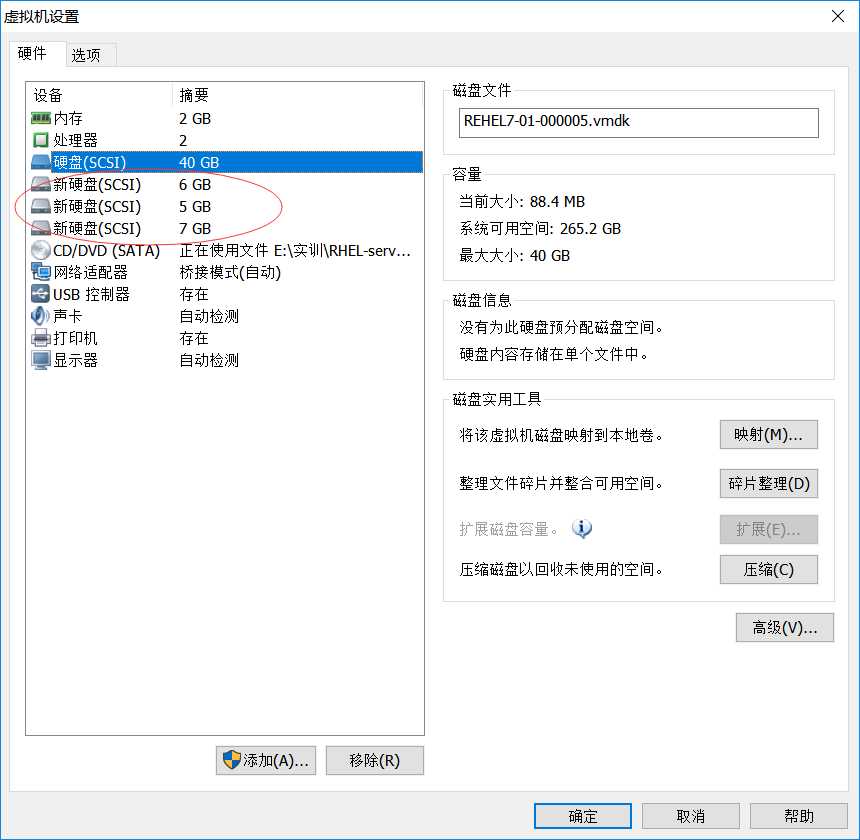Click the printer device icon

pos(41,338)
